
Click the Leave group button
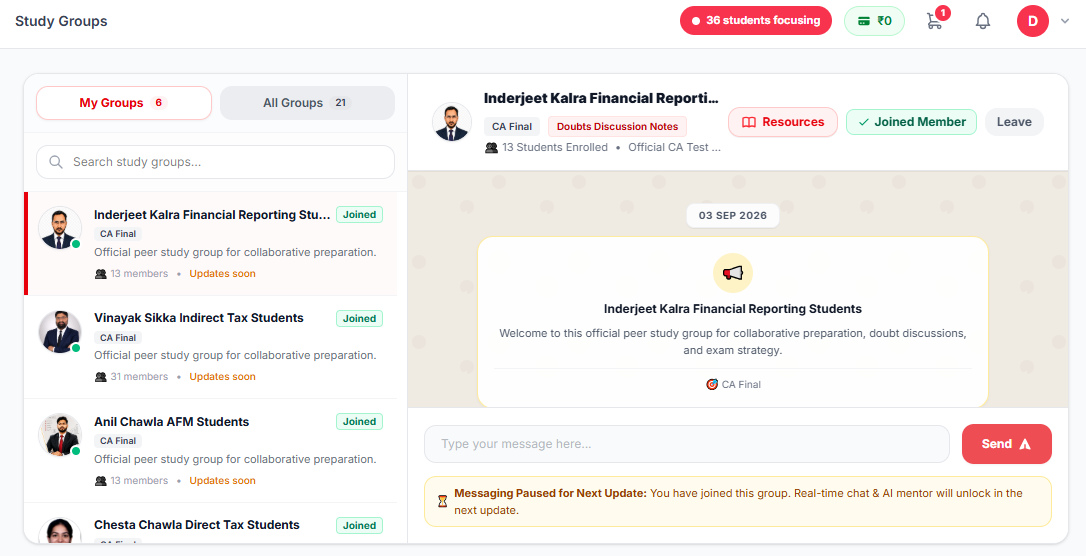[x=1014, y=122]
